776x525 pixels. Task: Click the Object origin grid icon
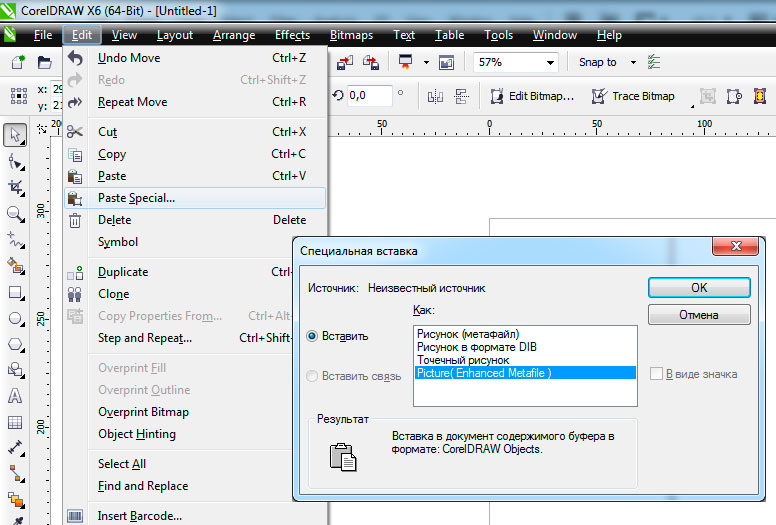click(19, 95)
